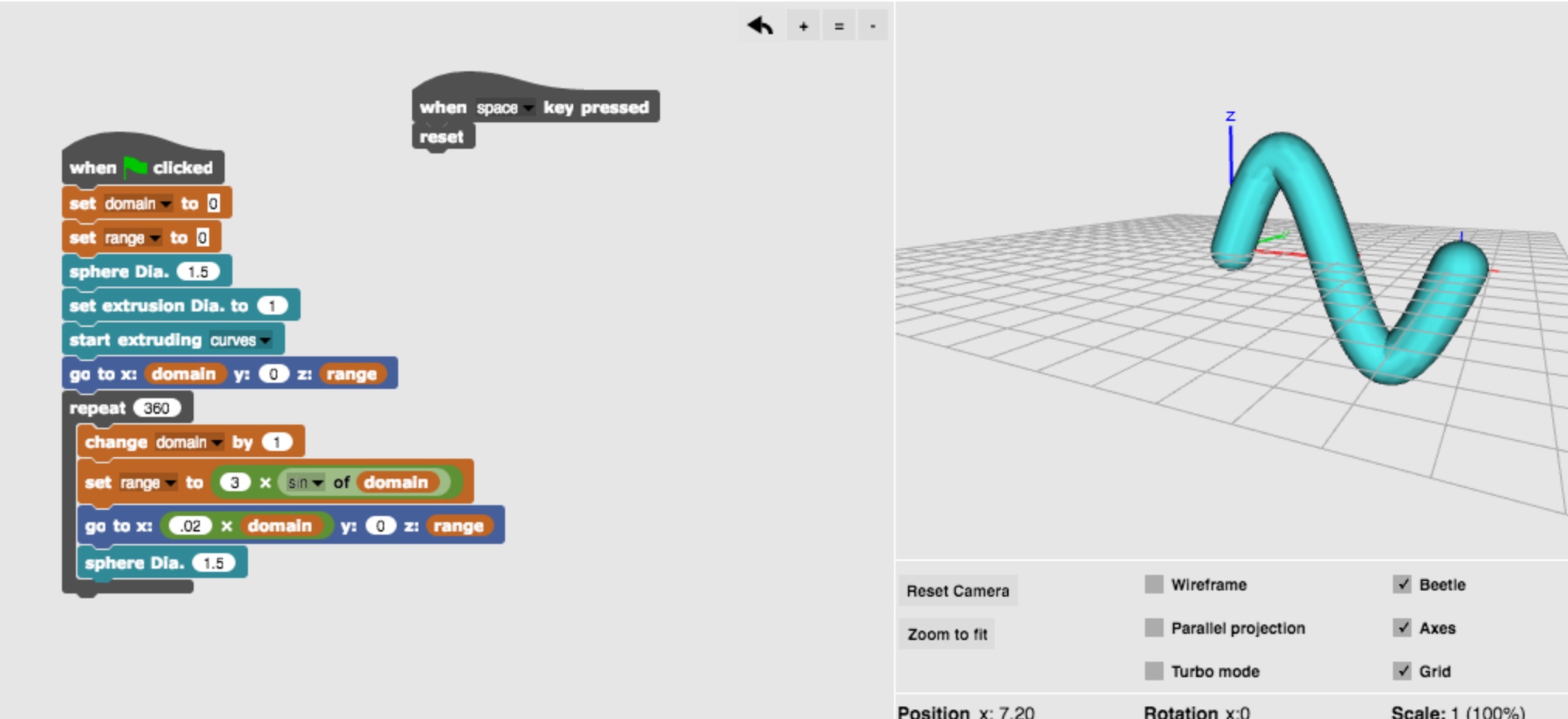Expand the curves extruding dropdown
This screenshot has width=1568, height=719.
tap(265, 341)
